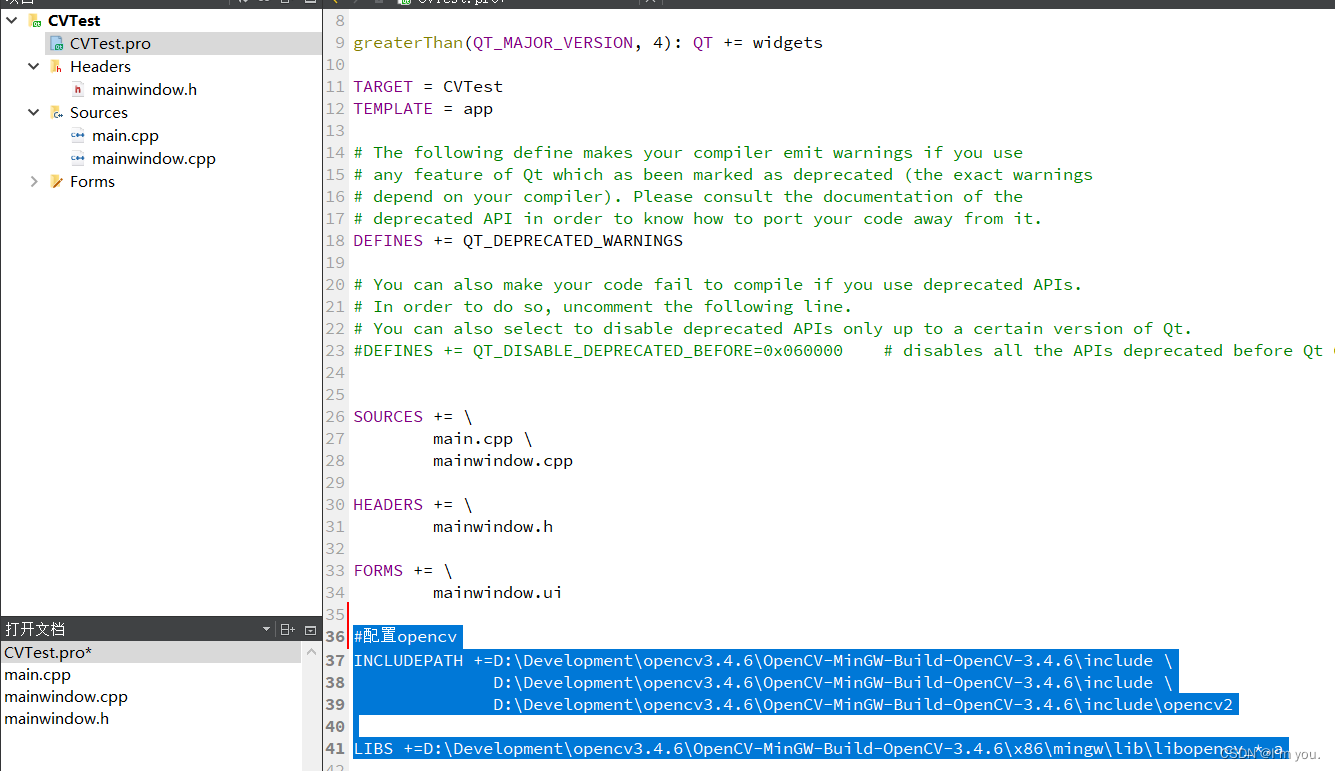Place cursor on TEMPLATE = app line
The image size is (1335, 771).
click(423, 109)
